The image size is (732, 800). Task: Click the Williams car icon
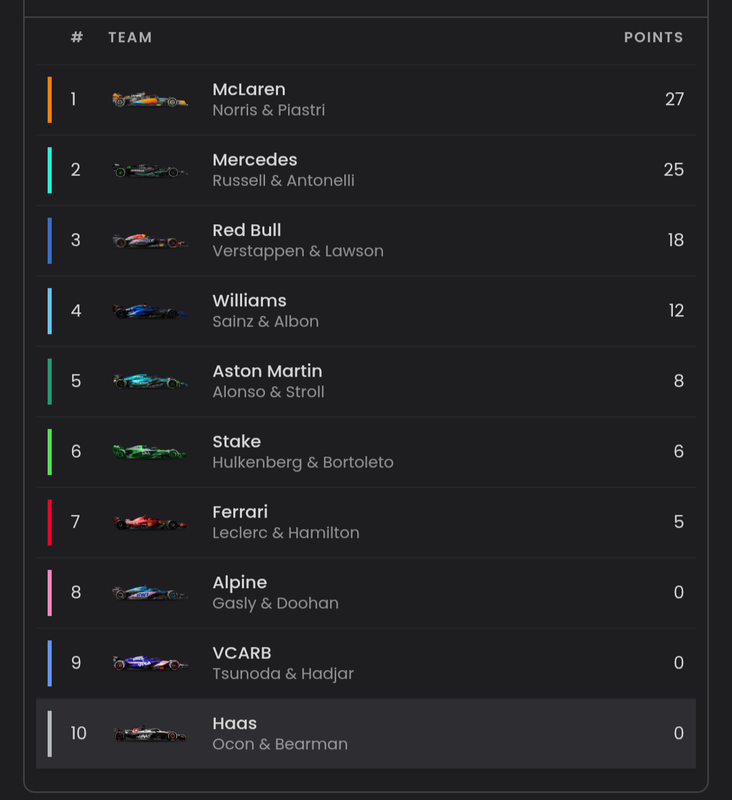(150, 311)
